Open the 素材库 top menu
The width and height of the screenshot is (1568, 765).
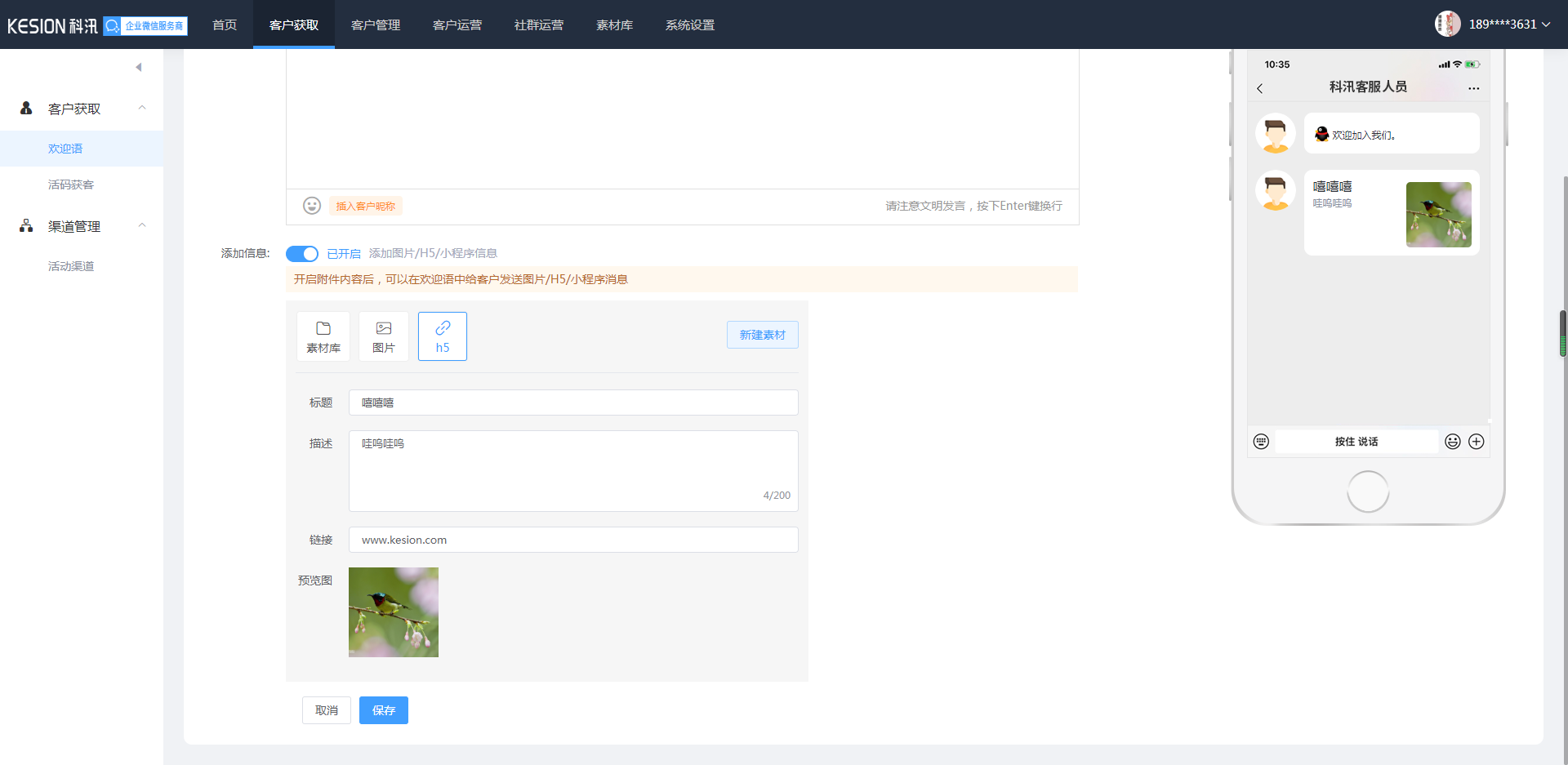[x=614, y=24]
